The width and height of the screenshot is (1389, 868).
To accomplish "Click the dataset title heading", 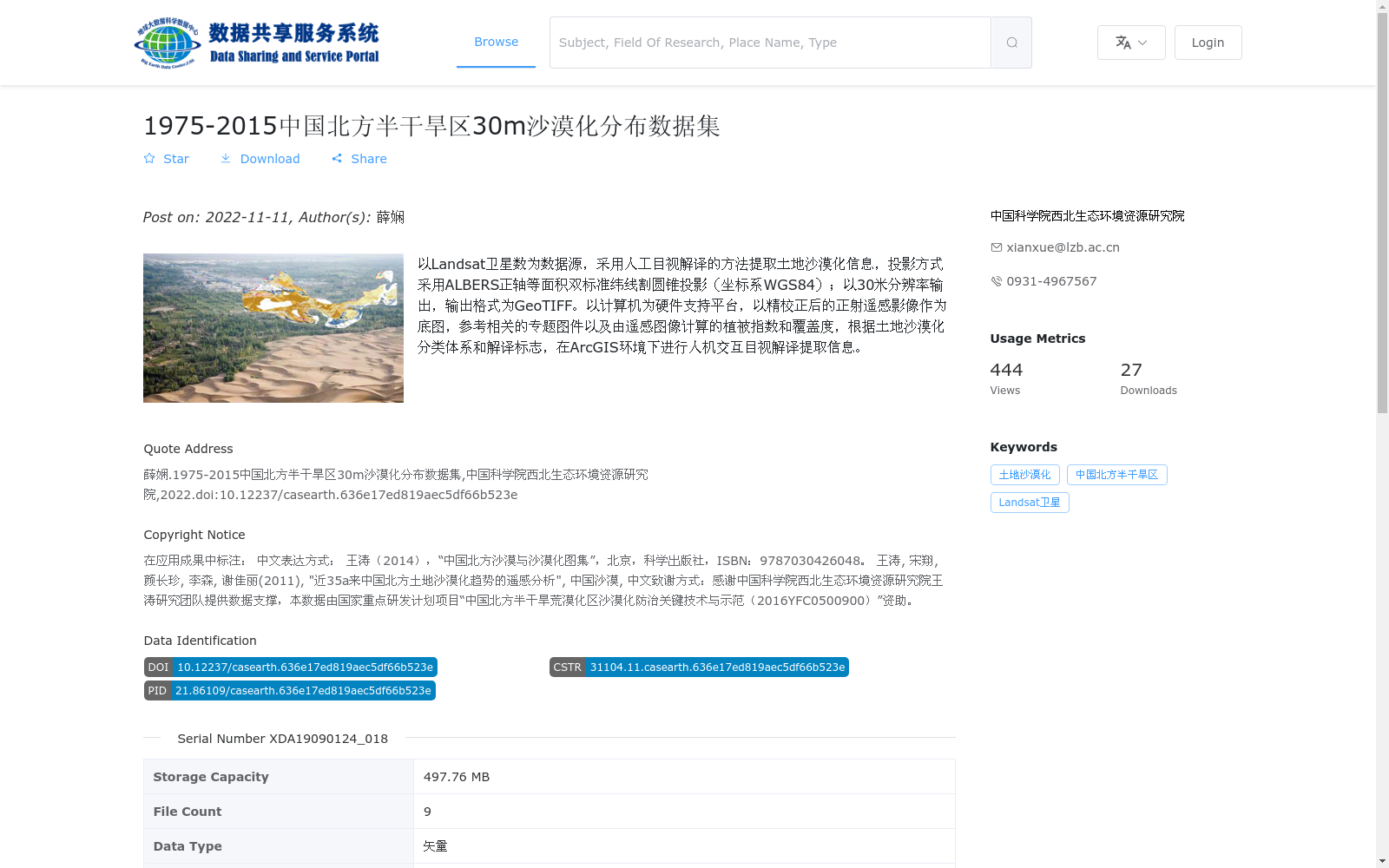I will pyautogui.click(x=431, y=126).
